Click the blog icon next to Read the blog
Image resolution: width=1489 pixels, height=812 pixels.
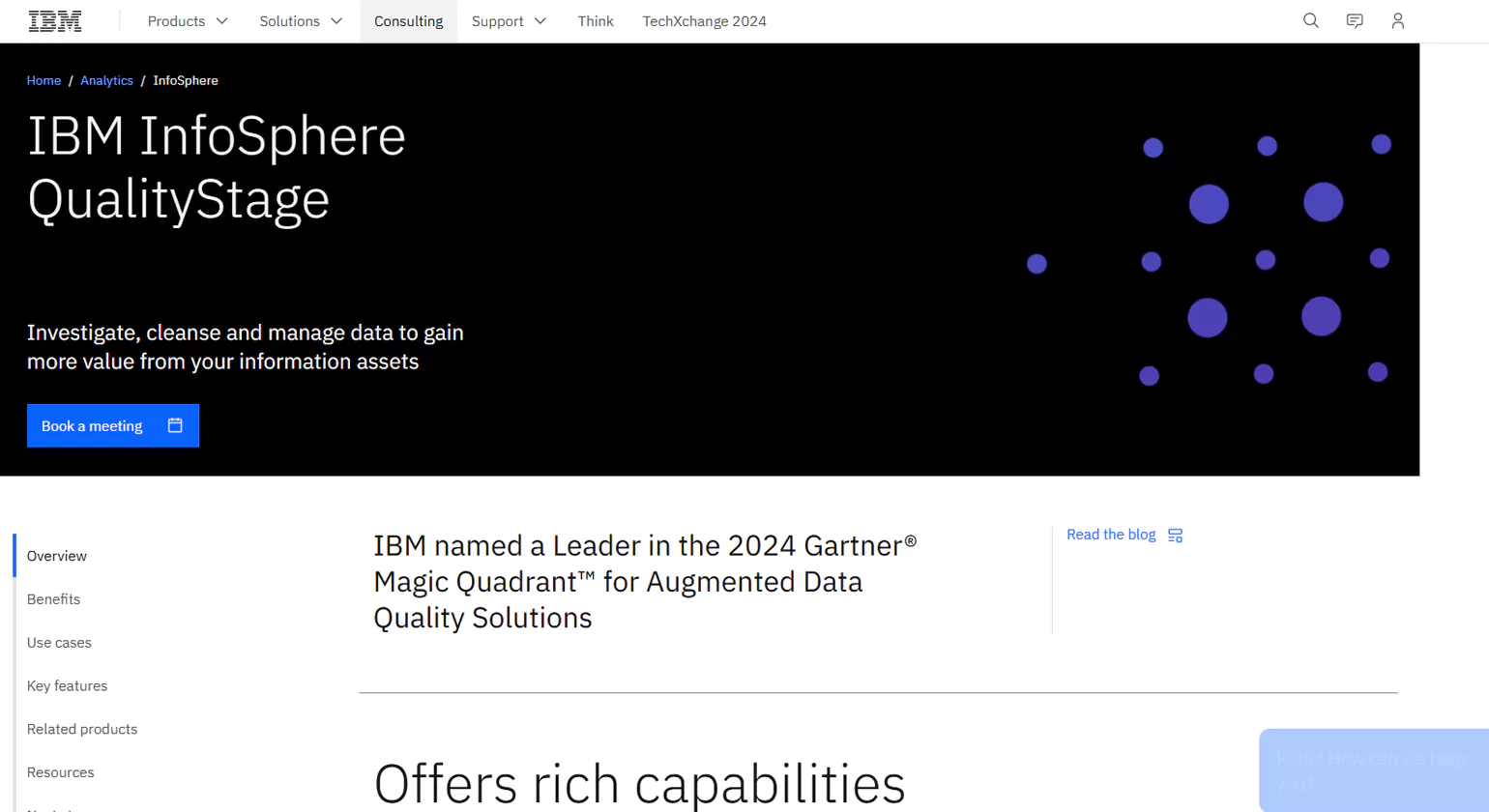[1175, 535]
